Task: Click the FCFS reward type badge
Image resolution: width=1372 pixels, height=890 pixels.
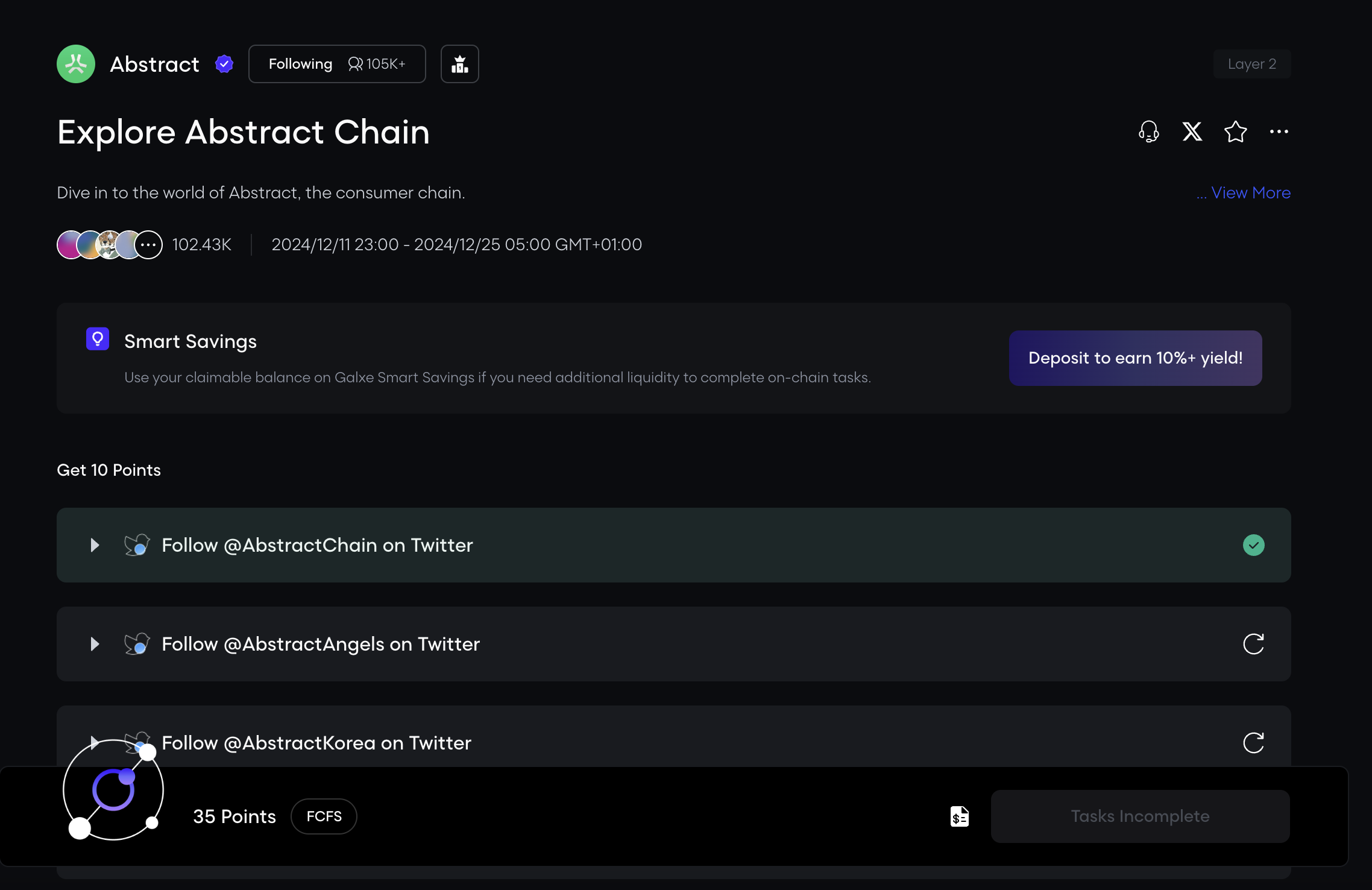Action: tap(324, 816)
